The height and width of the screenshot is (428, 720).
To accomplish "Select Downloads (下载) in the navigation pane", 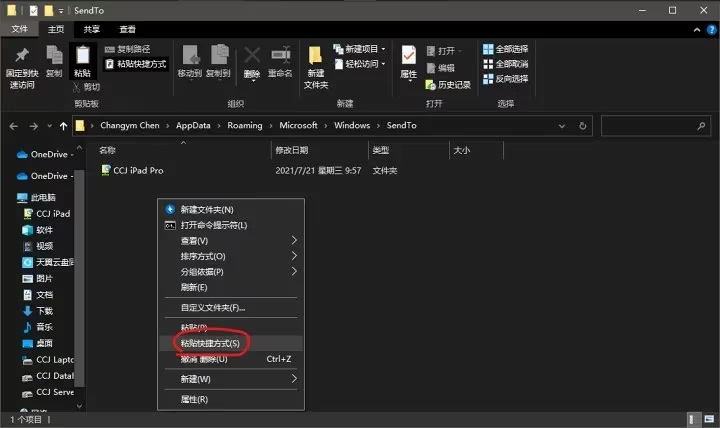I will pyautogui.click(x=44, y=311).
